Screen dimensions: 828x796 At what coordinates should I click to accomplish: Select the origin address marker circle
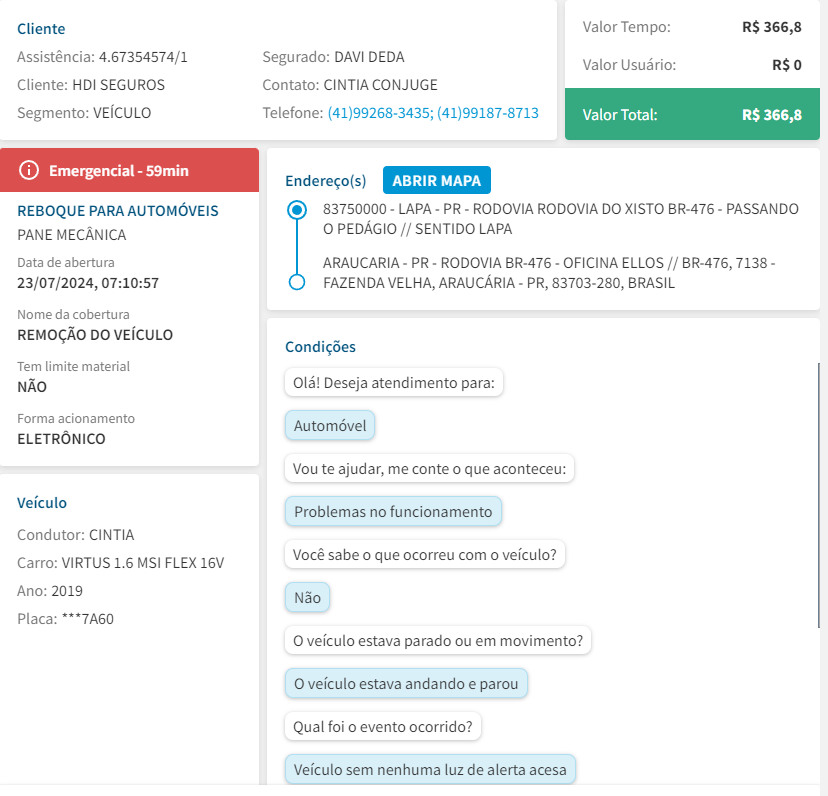(296, 210)
